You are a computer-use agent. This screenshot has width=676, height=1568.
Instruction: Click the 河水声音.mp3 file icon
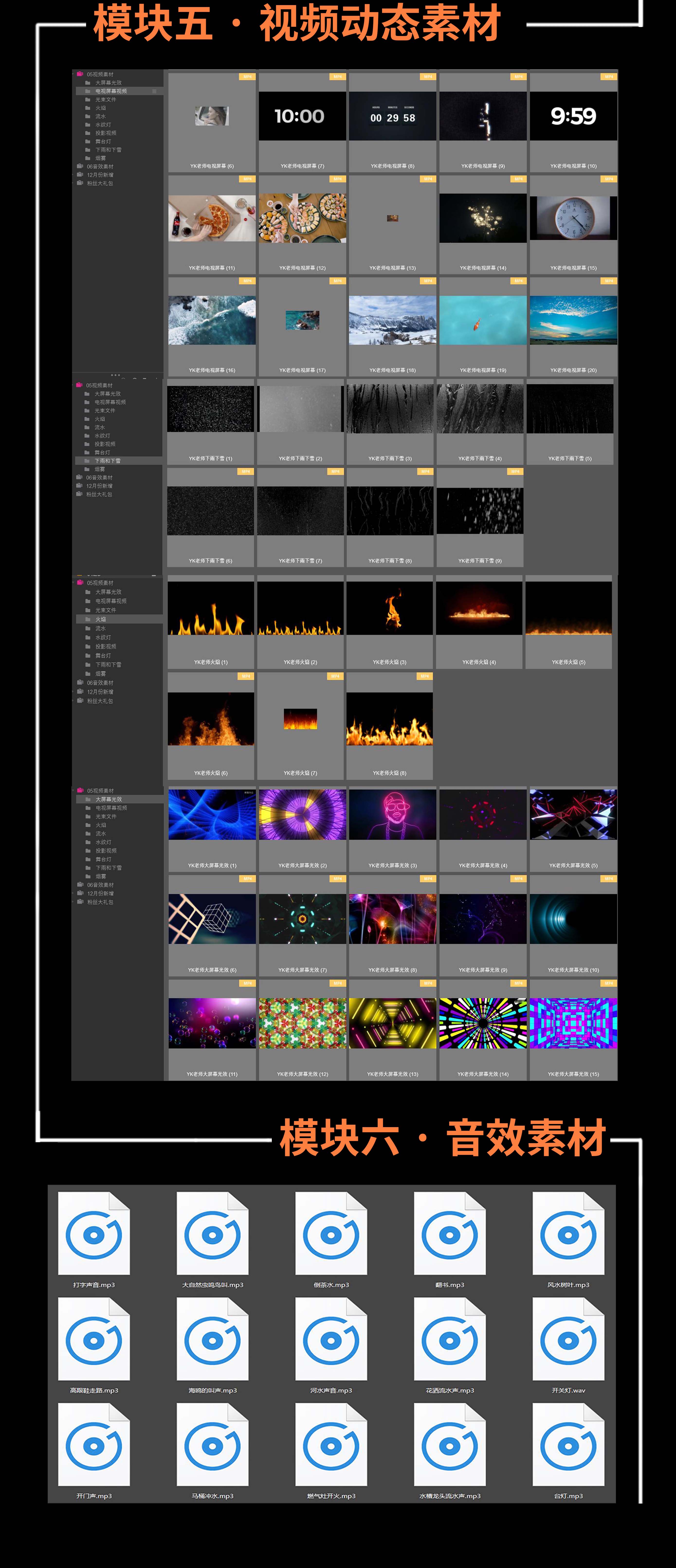(331, 1338)
